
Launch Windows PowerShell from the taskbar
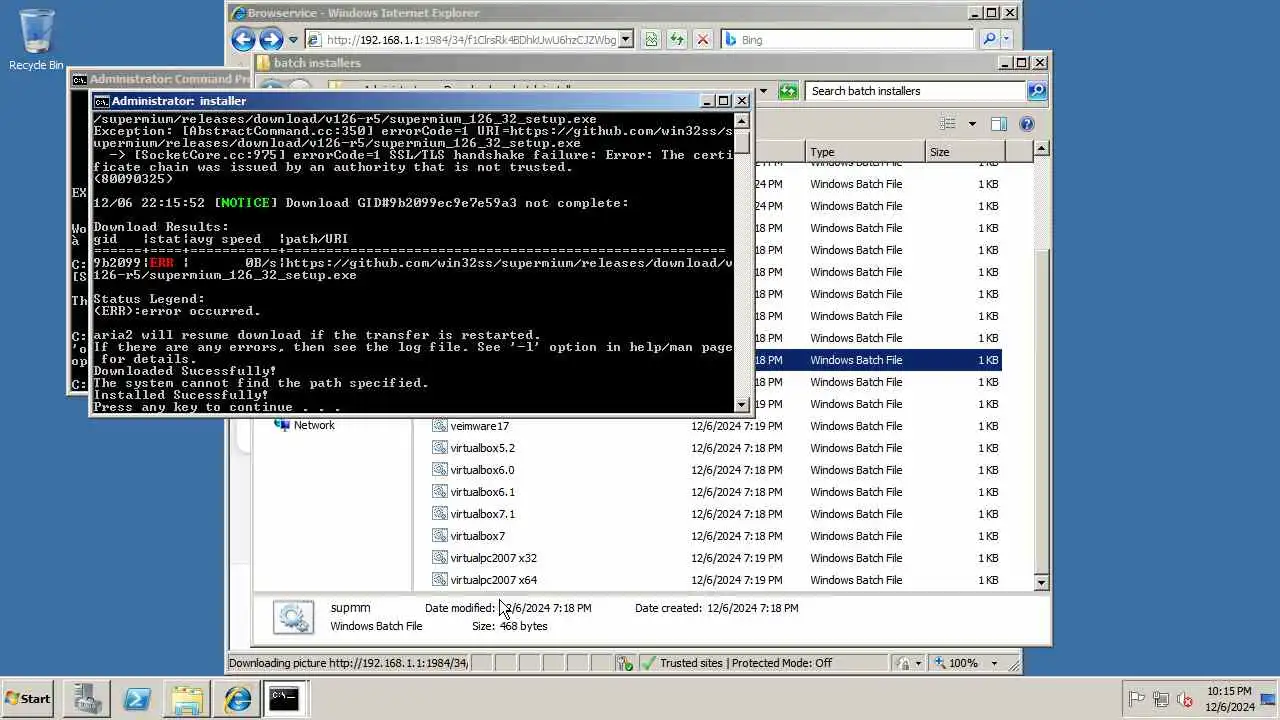(x=137, y=699)
